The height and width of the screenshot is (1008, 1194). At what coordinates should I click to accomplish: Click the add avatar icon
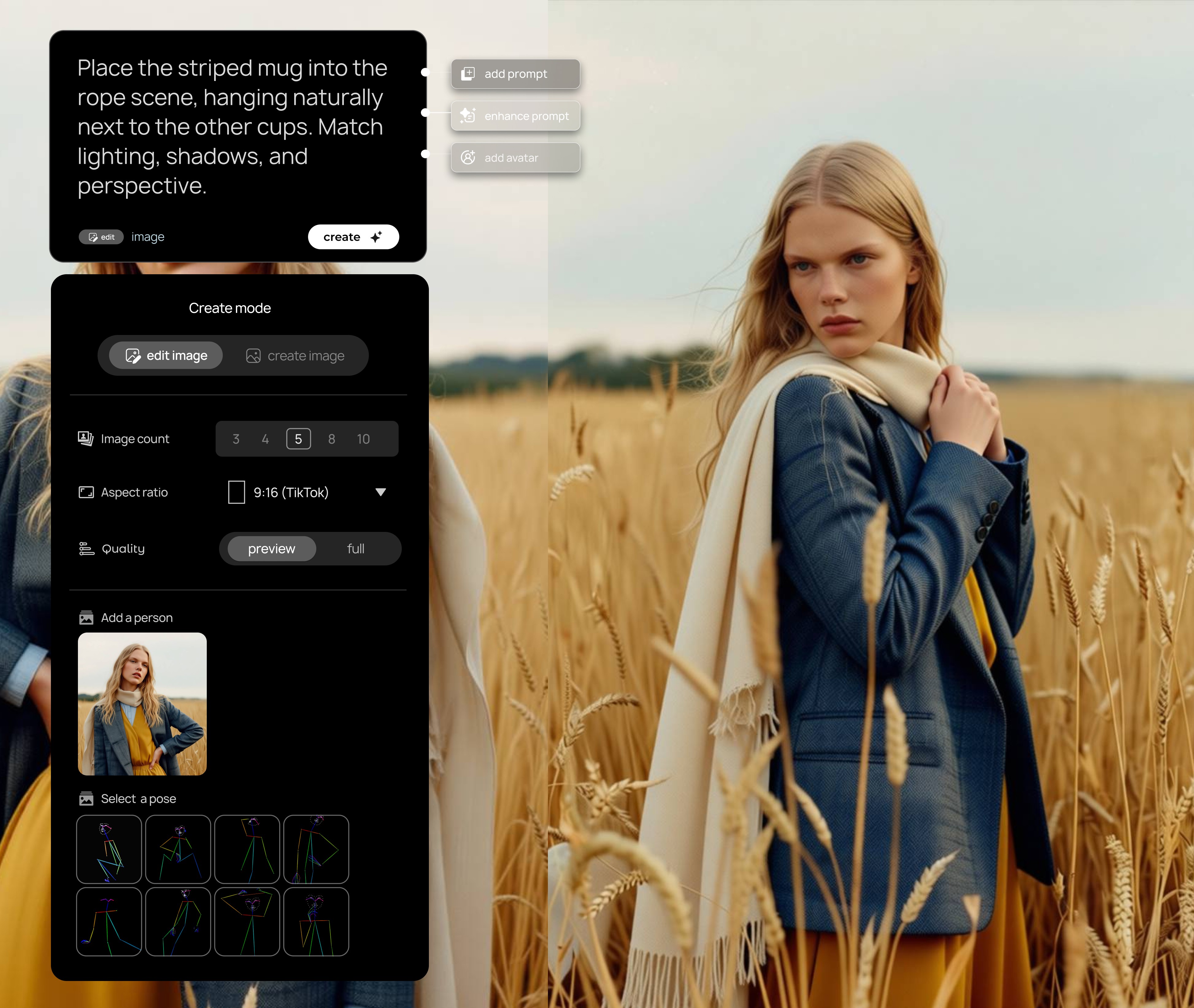tap(468, 158)
